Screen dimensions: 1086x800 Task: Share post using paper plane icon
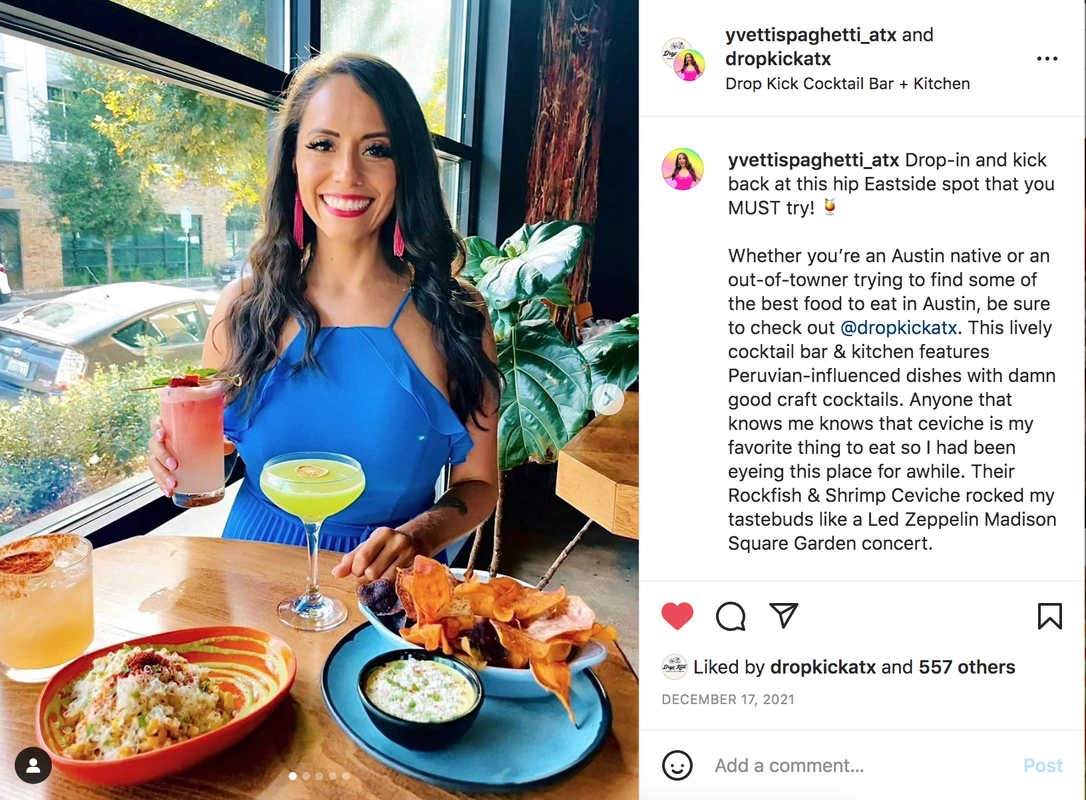click(783, 615)
